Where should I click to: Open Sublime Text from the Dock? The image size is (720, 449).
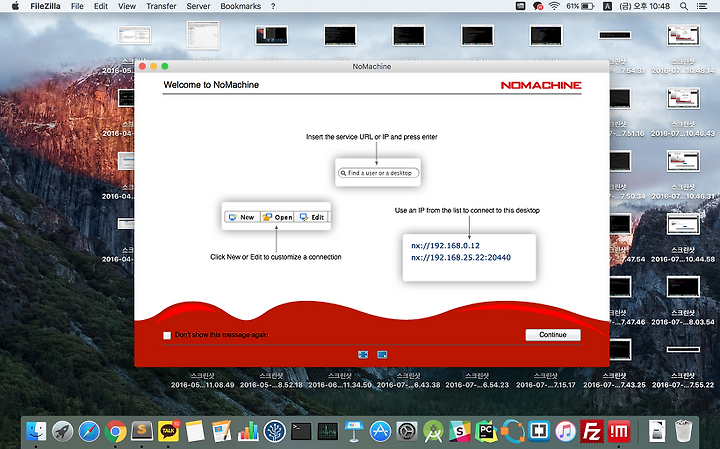click(142, 431)
